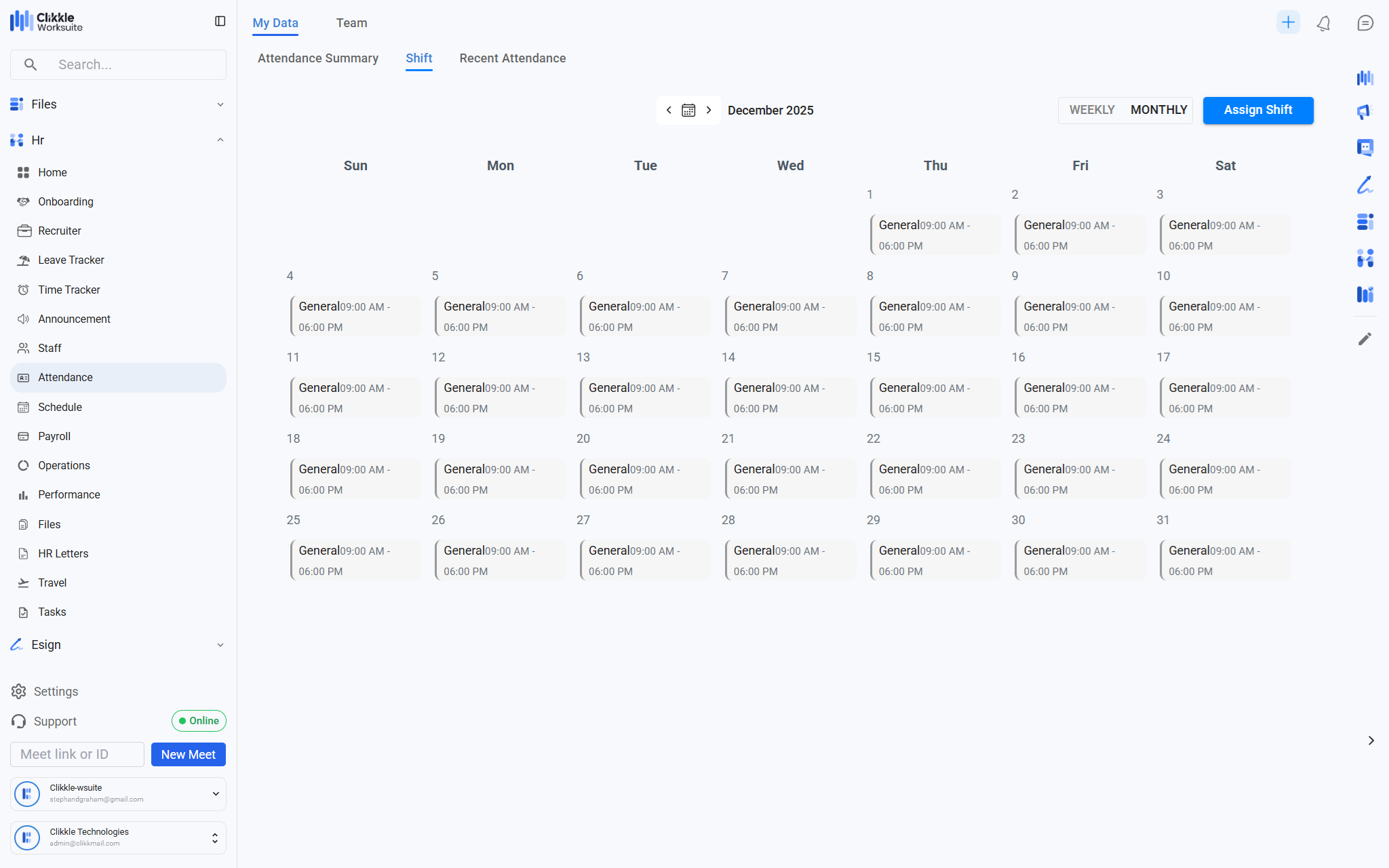The image size is (1389, 868).
Task: Select the MONTHLY view toggle
Action: (1158, 110)
